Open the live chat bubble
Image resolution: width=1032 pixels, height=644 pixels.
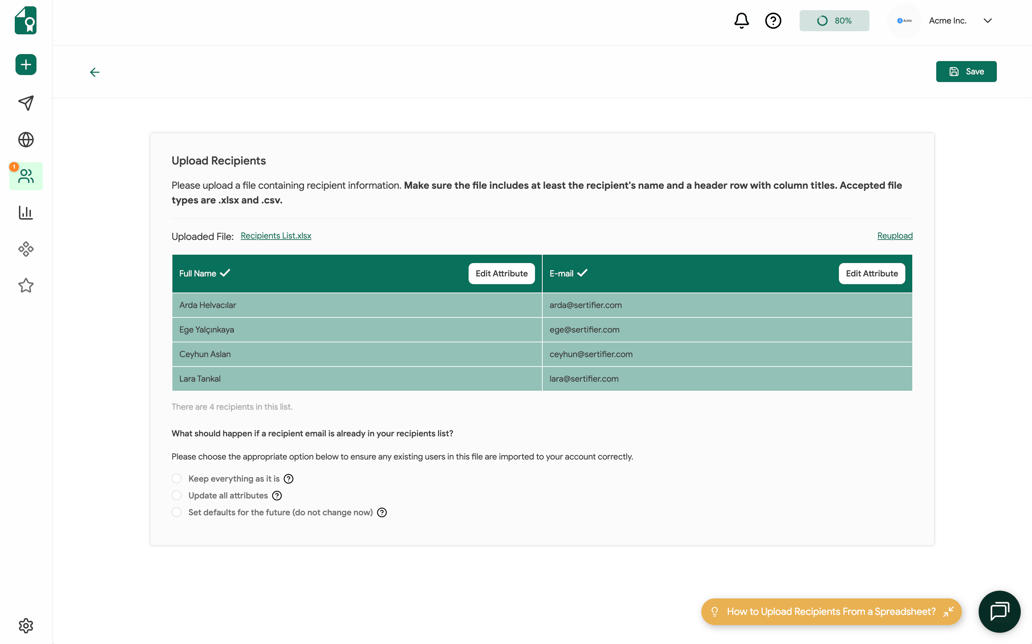(x=999, y=611)
